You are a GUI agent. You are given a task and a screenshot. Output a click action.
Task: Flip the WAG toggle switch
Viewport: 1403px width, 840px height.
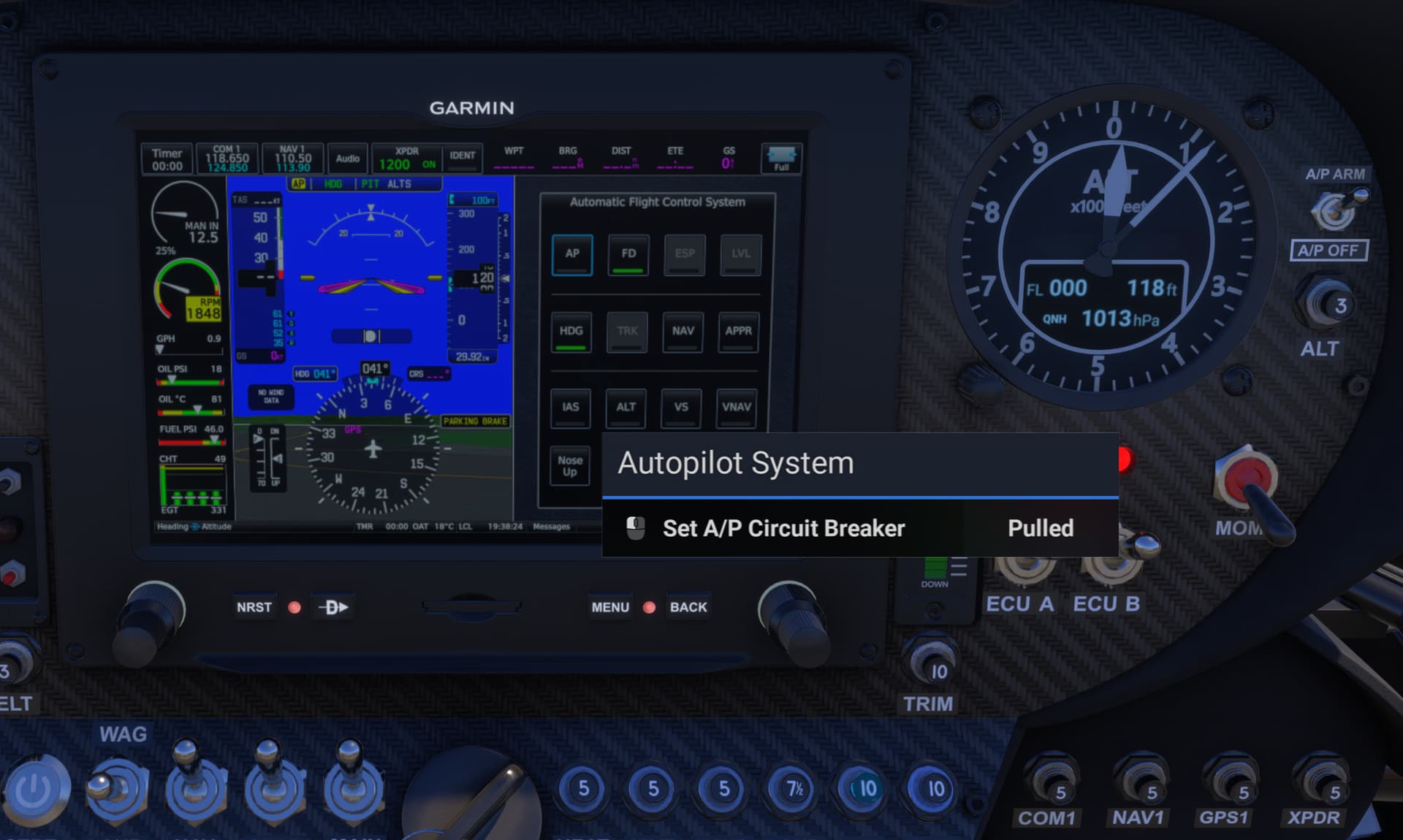[x=117, y=789]
